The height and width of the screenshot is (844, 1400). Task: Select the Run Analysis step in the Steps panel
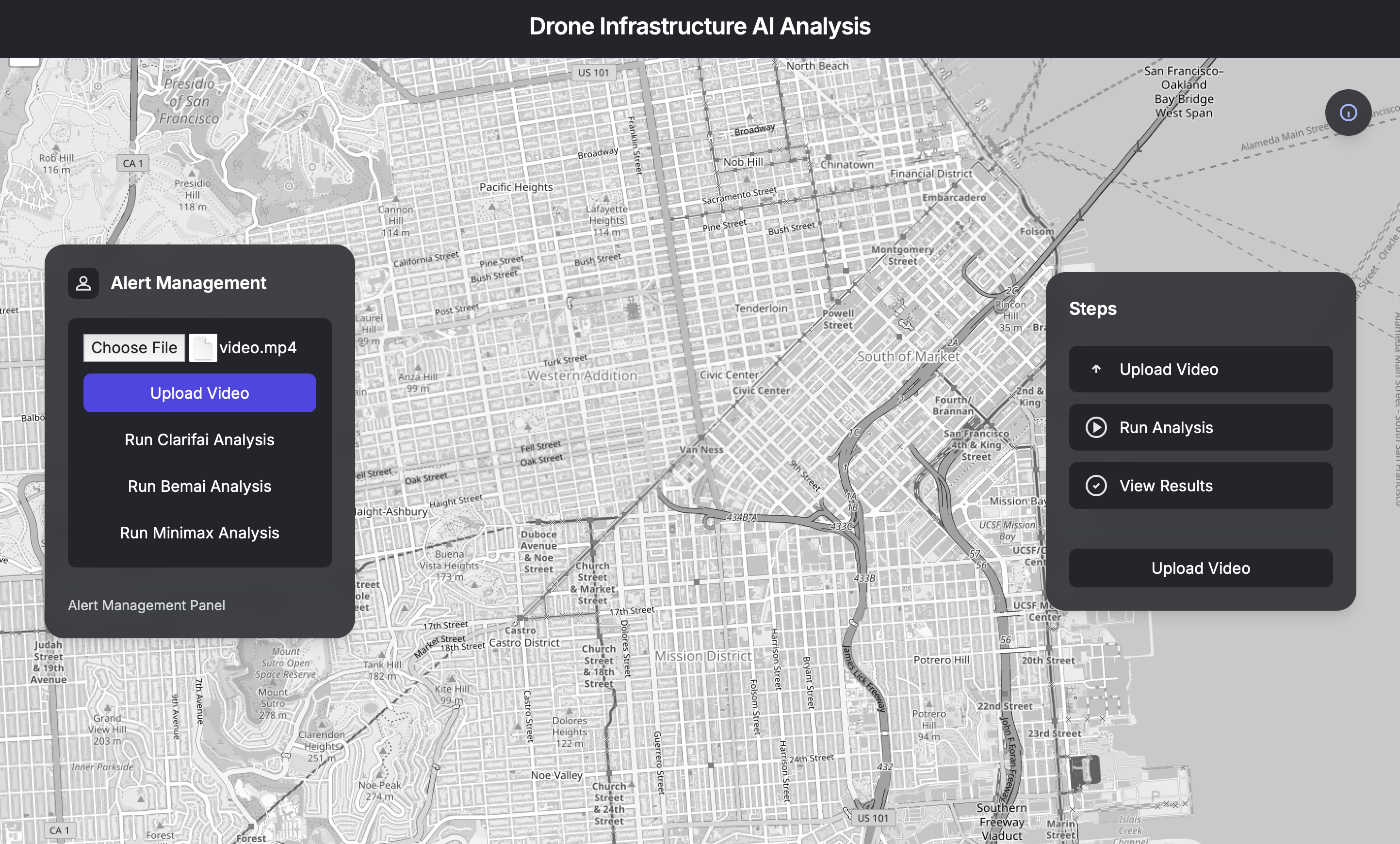[x=1200, y=427]
